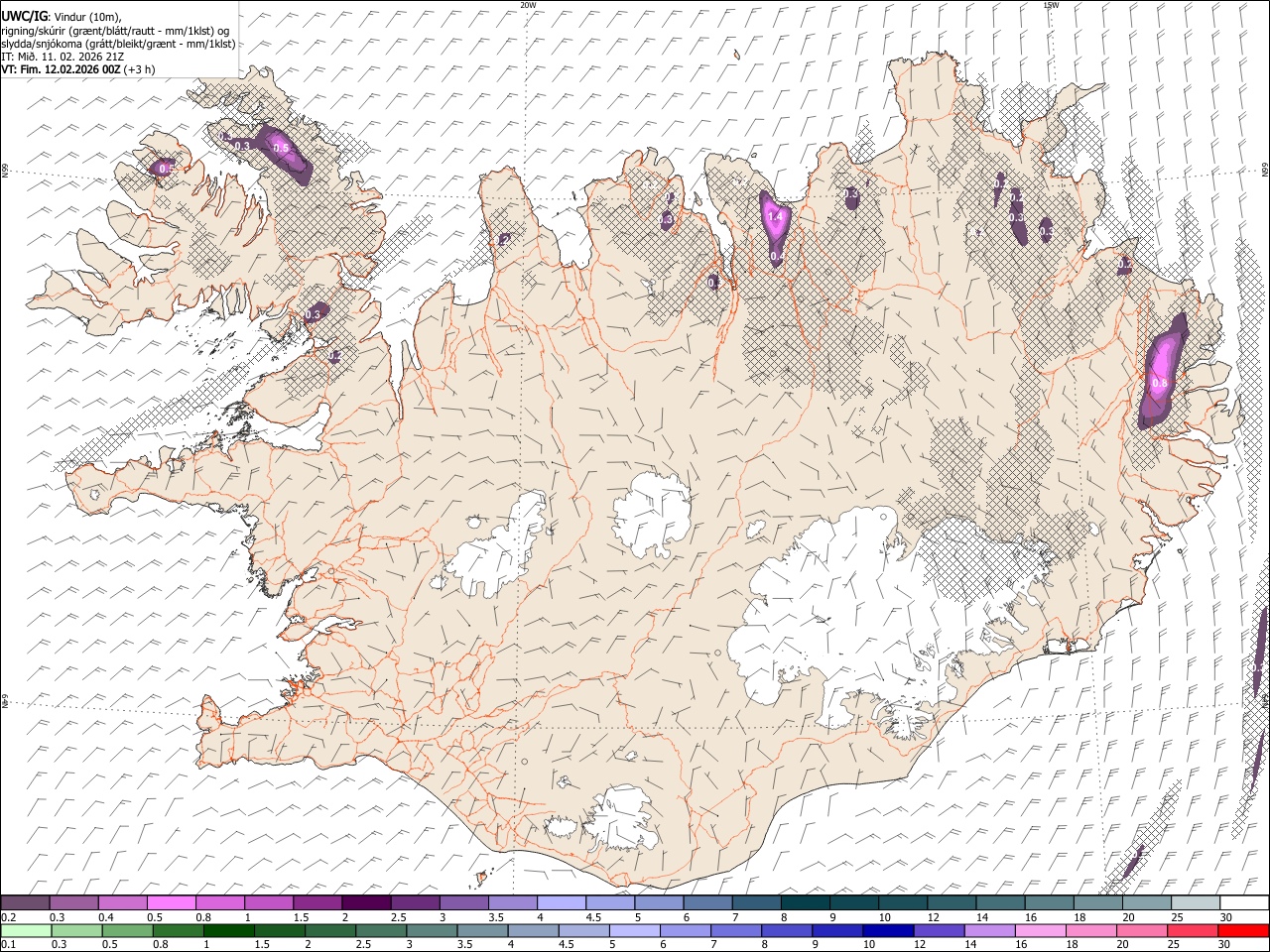Click the 20W longitude label at top

[x=528, y=5]
